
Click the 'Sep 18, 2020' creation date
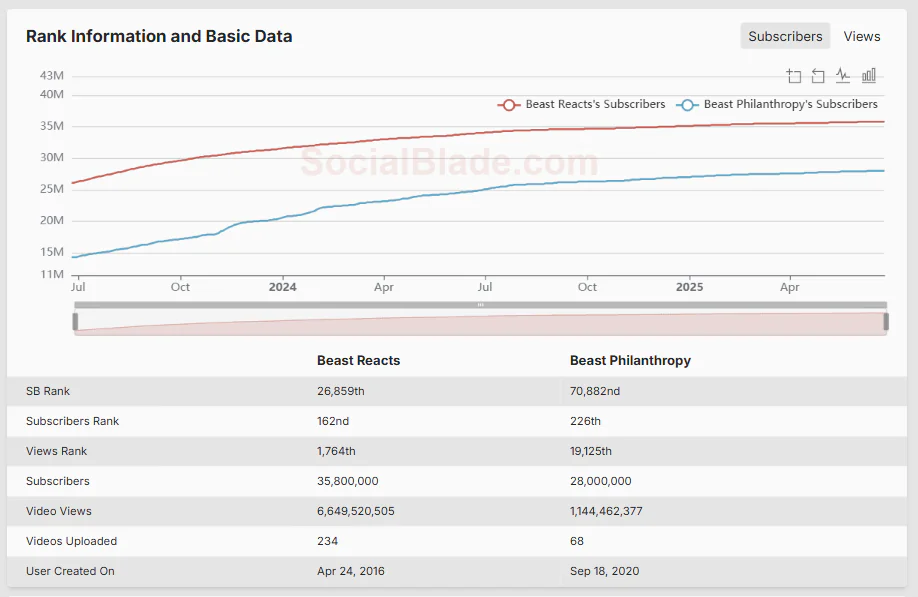point(605,571)
